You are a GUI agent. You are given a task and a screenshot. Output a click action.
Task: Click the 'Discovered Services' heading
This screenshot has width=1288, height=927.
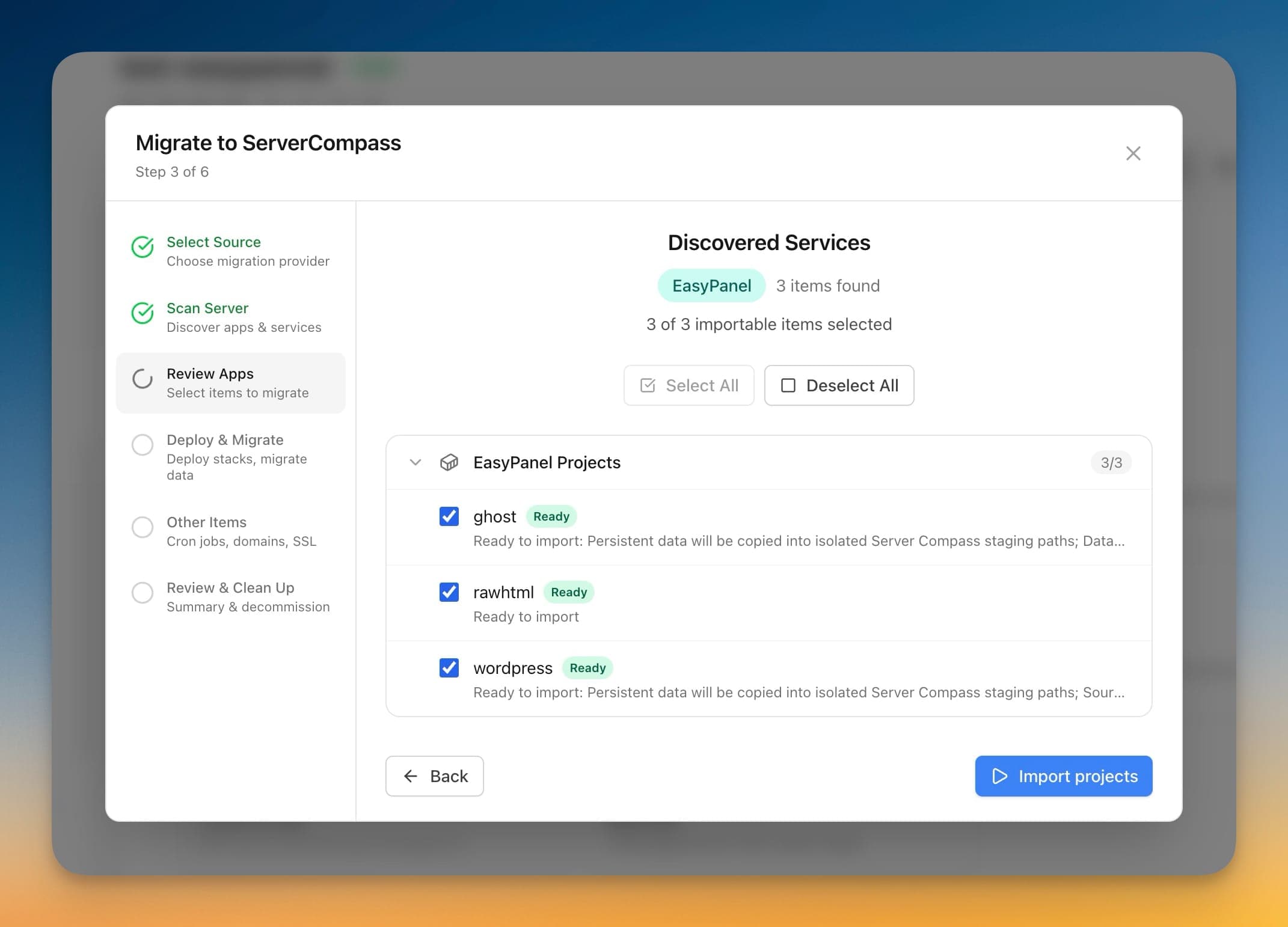pyautogui.click(x=768, y=243)
